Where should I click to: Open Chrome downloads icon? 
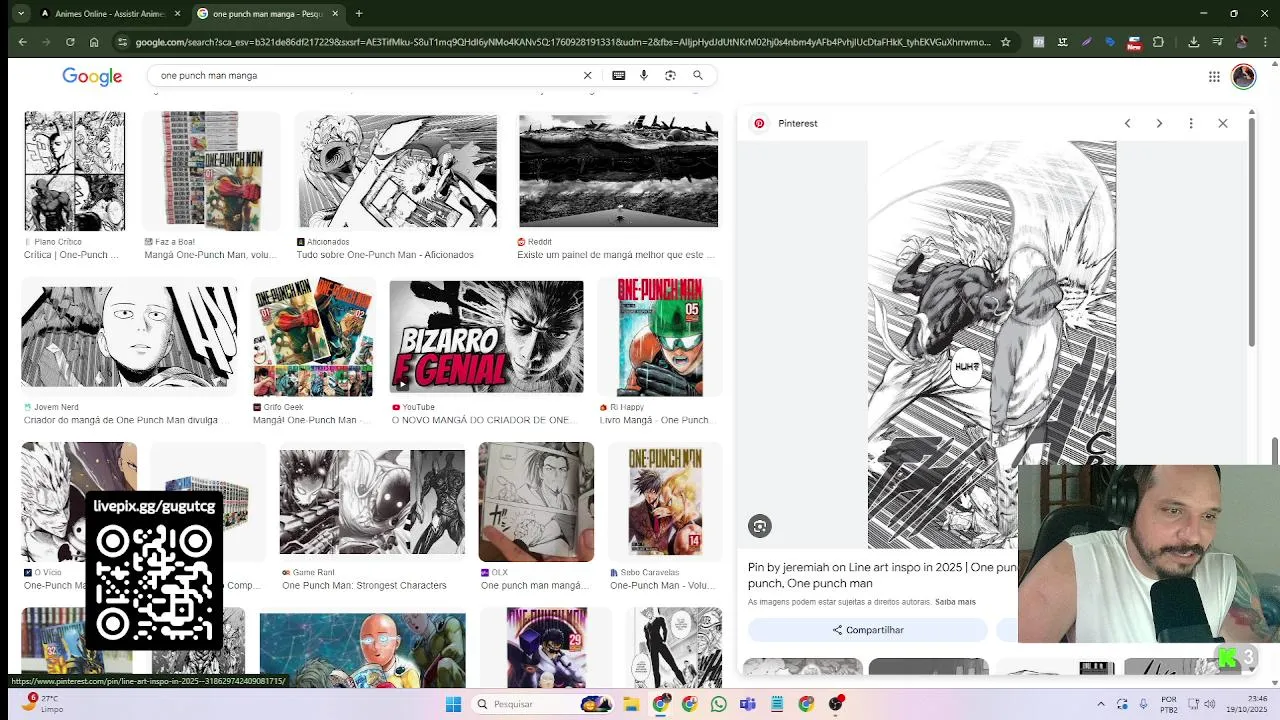point(1193,42)
